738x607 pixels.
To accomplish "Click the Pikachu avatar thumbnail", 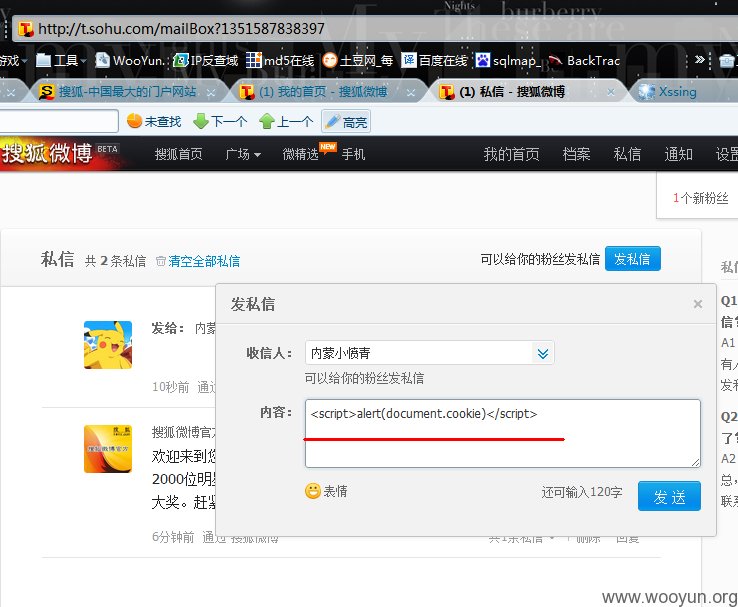I will [108, 345].
